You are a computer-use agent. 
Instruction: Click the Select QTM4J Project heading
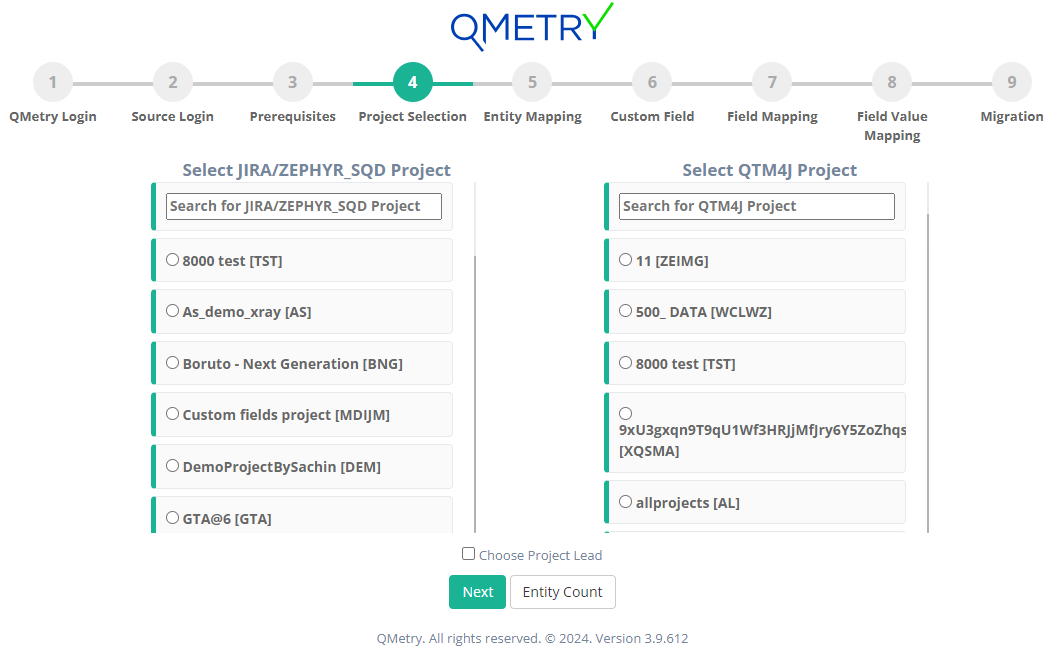click(x=770, y=170)
